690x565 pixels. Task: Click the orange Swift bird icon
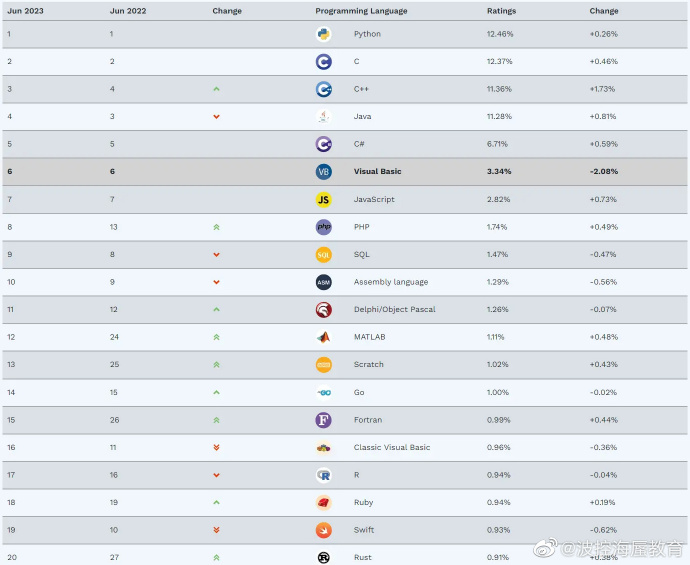click(323, 530)
